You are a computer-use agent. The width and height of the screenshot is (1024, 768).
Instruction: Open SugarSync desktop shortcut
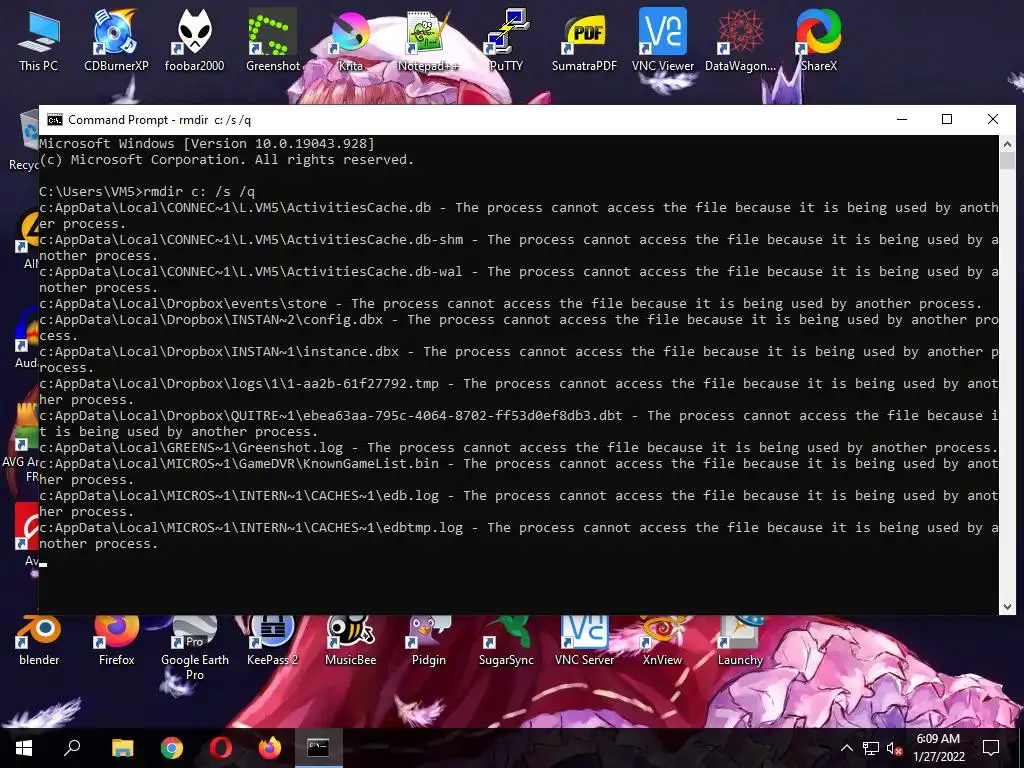click(506, 641)
